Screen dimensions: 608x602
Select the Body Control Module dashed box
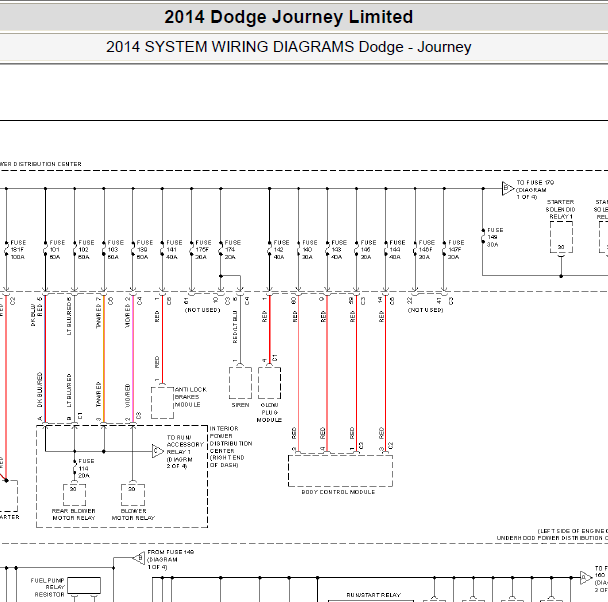tap(340, 471)
